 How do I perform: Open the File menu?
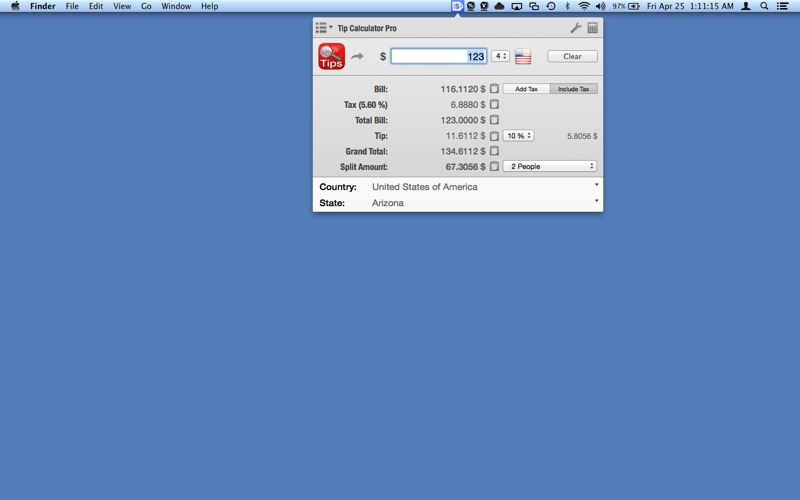click(x=72, y=6)
